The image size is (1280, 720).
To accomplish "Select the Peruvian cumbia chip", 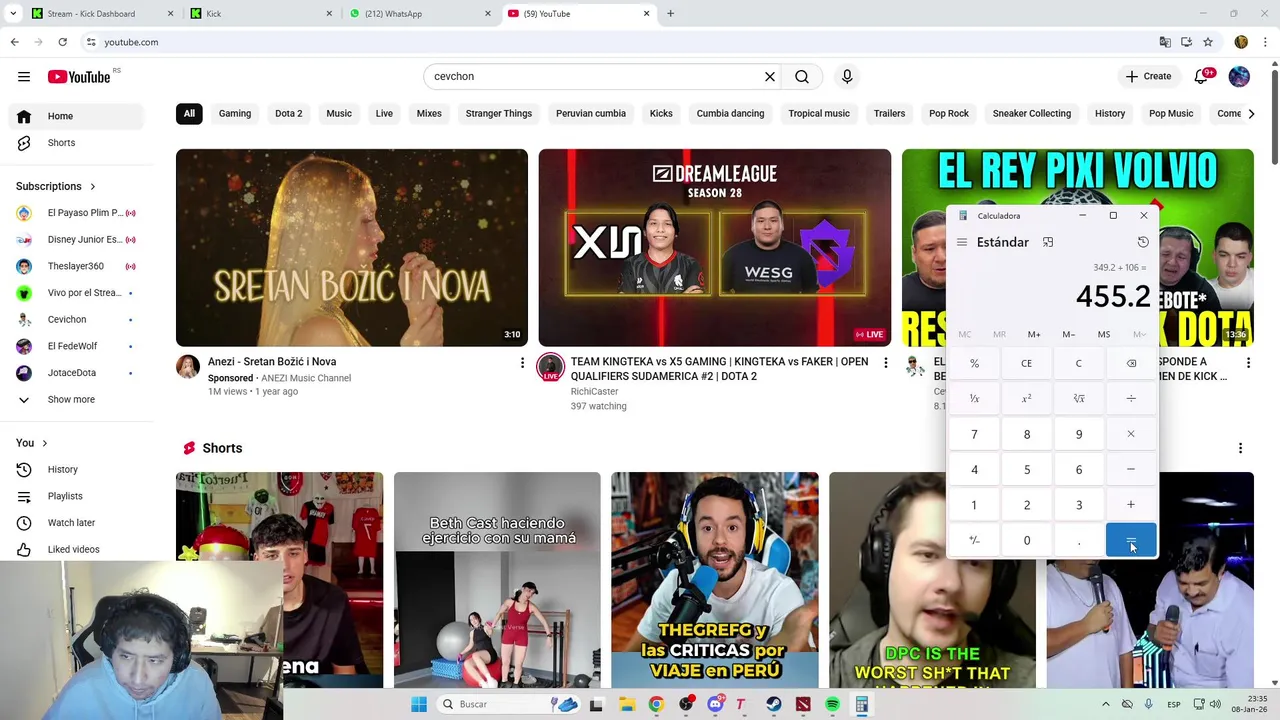I will 590,113.
